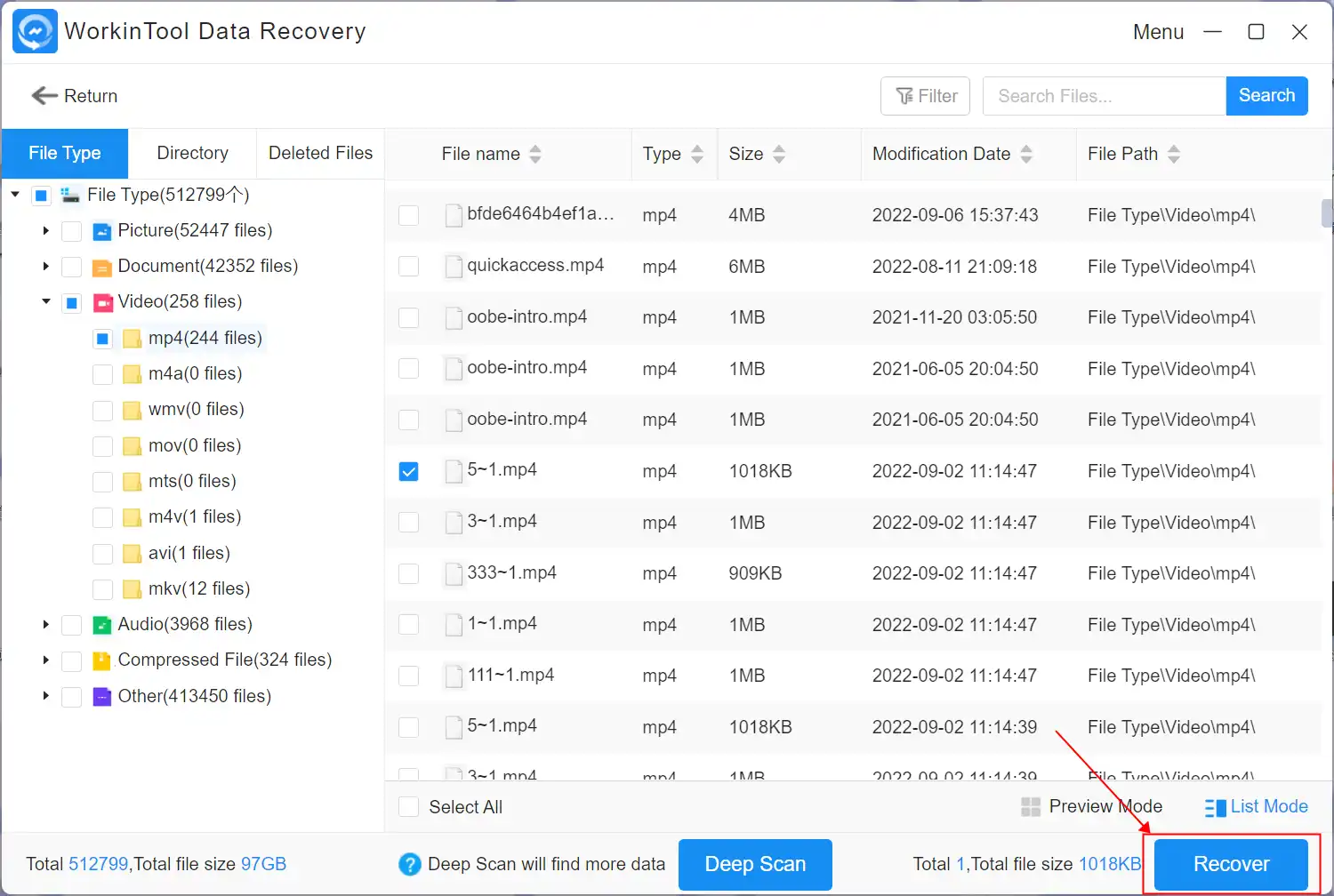Screen dimensions: 1334x896
Task: Open the Menu in title bar
Action: pyautogui.click(x=1158, y=33)
